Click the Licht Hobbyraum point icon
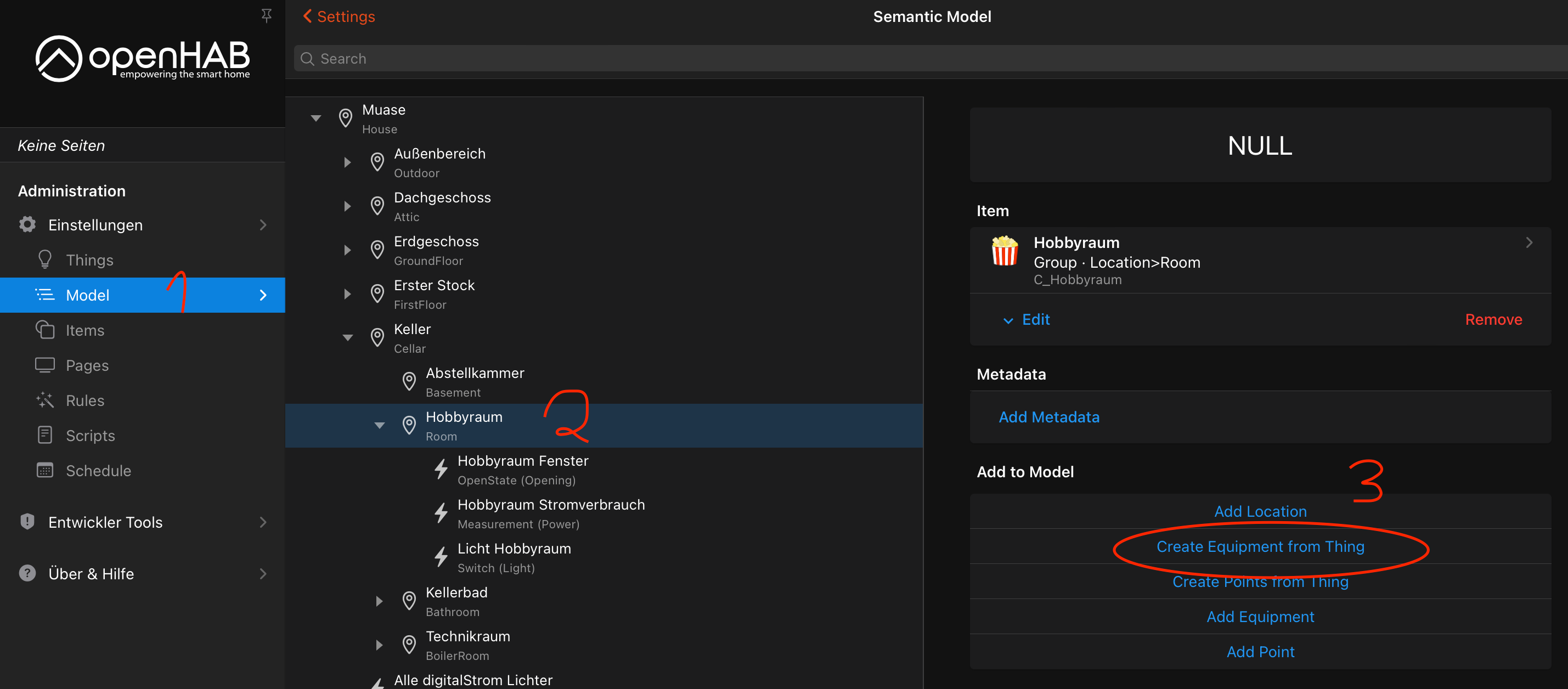This screenshot has height=689, width=1568. 441,557
